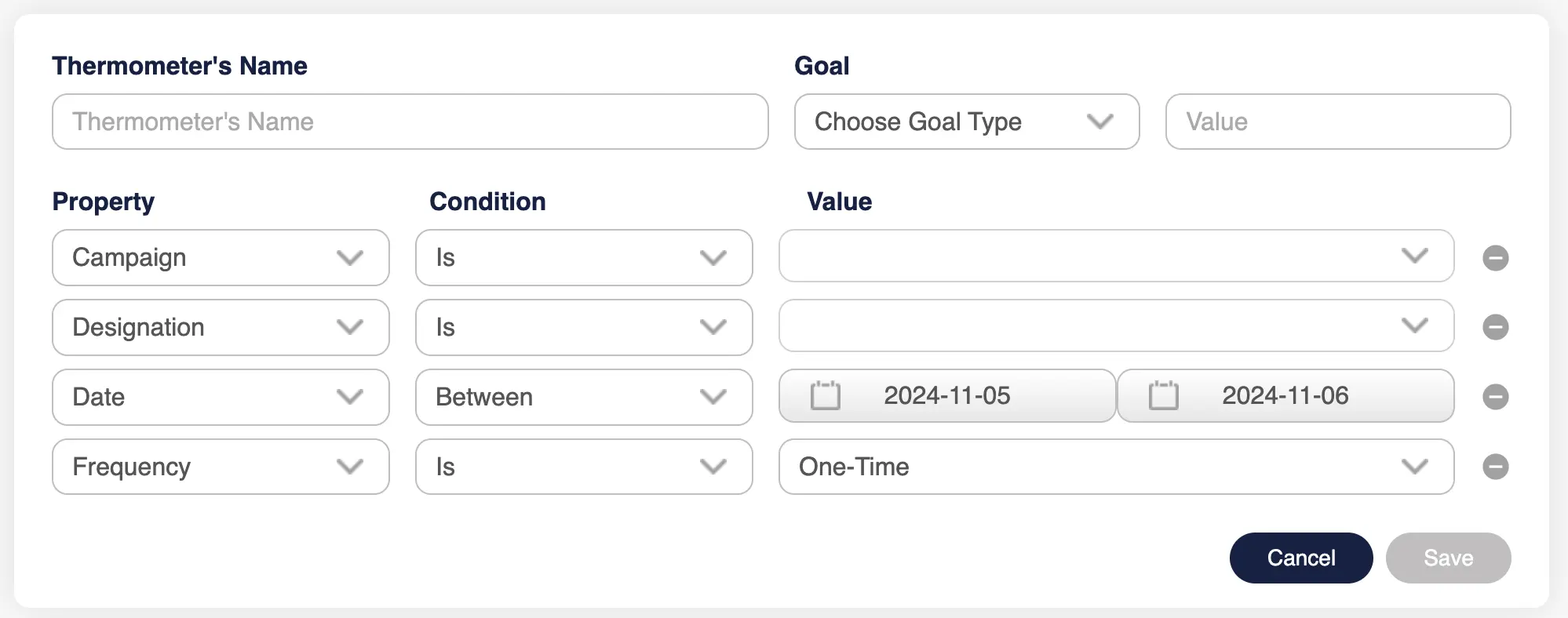Expand the Campaign value dropdown

pyautogui.click(x=1115, y=256)
